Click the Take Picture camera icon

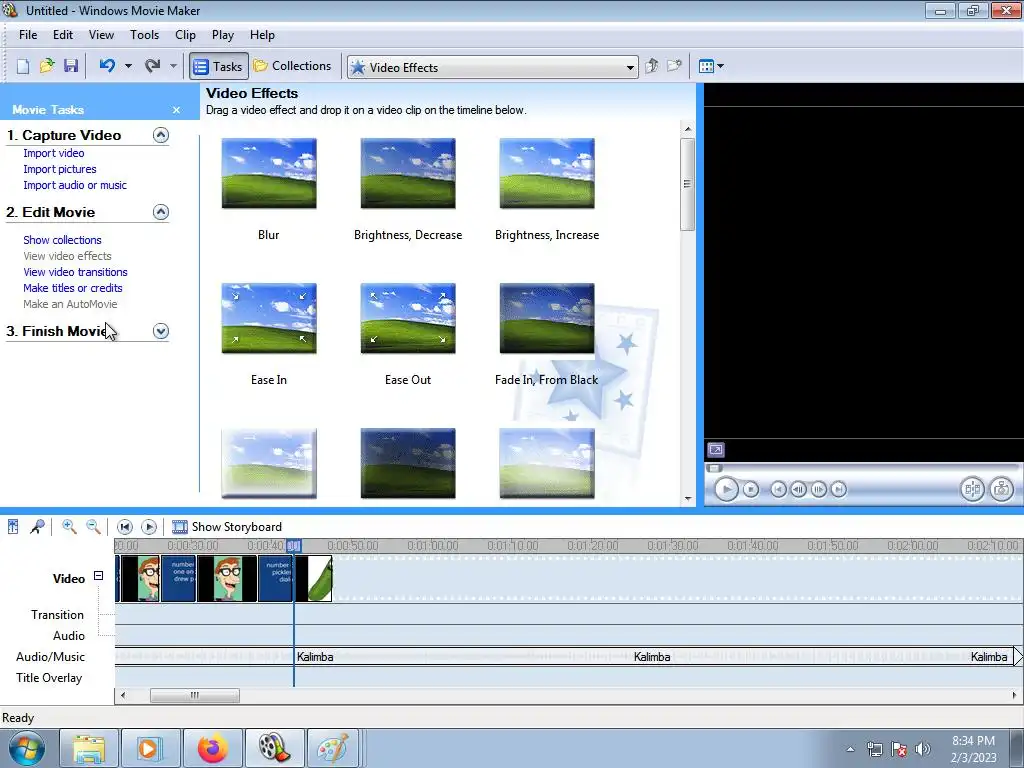click(x=1002, y=489)
